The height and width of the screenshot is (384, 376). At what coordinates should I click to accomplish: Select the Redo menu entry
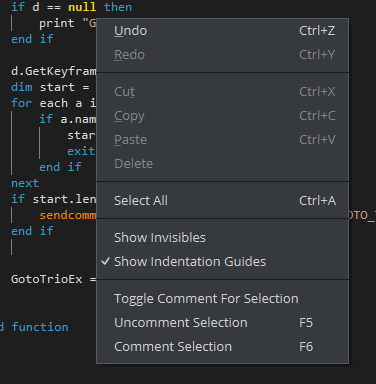(x=222, y=55)
